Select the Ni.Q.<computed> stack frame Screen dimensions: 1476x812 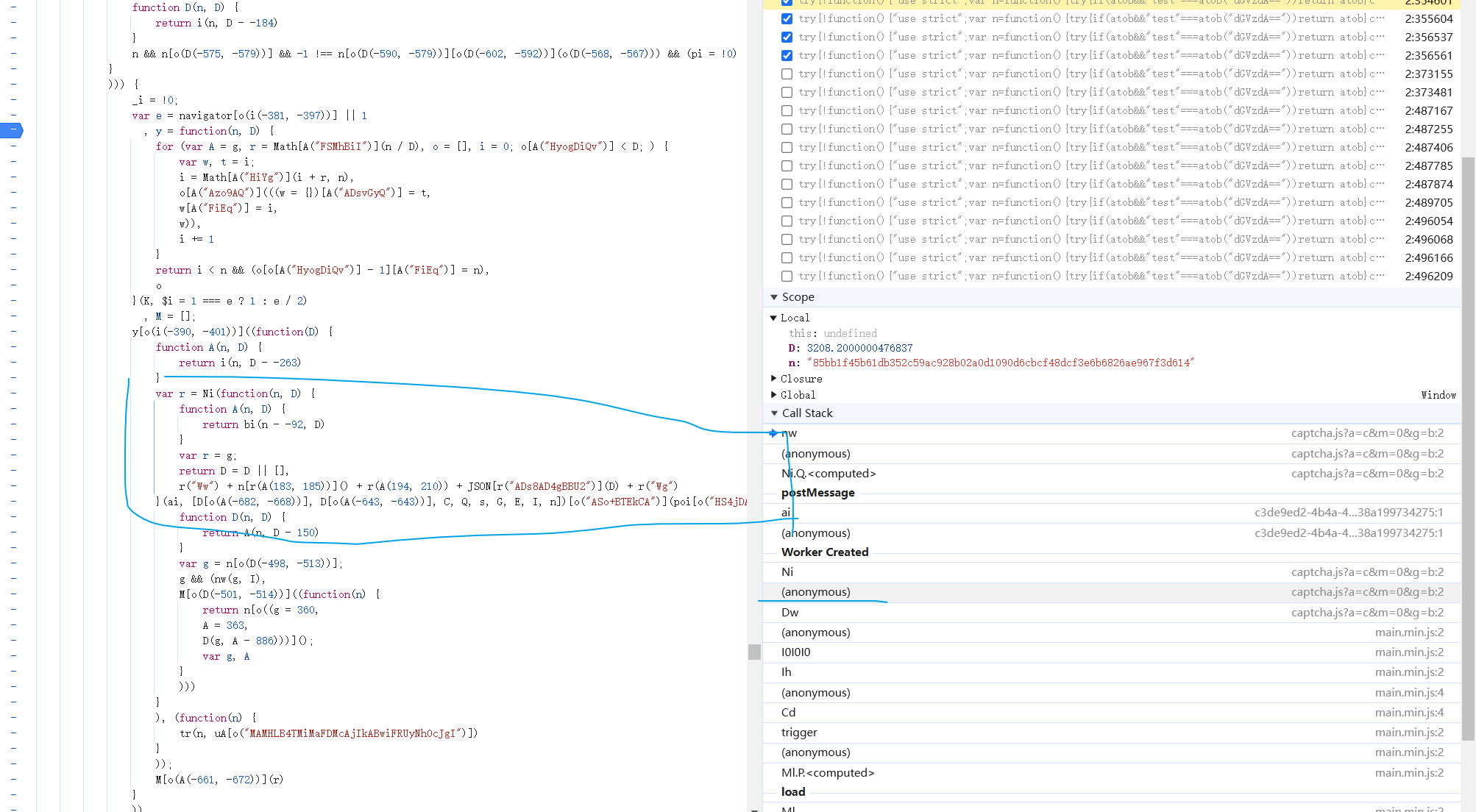pos(1111,474)
